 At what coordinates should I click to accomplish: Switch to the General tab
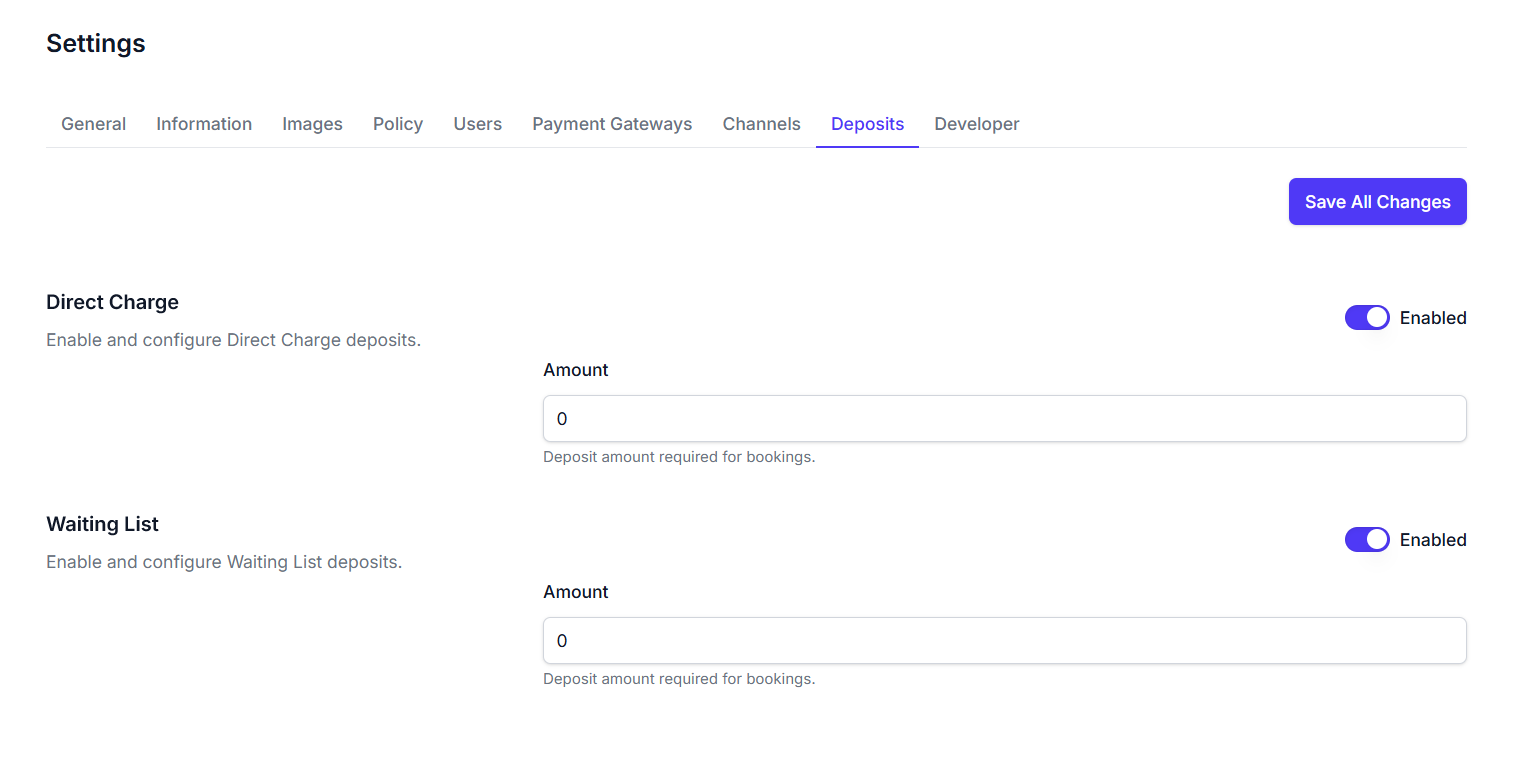(93, 124)
